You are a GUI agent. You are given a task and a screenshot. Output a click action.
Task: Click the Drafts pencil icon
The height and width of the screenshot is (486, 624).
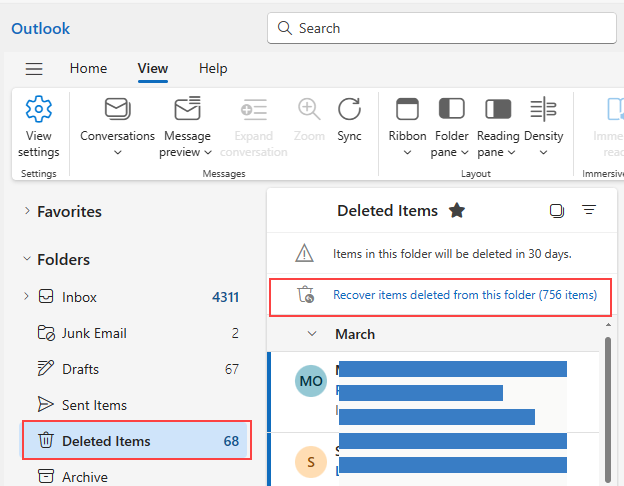click(x=45, y=368)
